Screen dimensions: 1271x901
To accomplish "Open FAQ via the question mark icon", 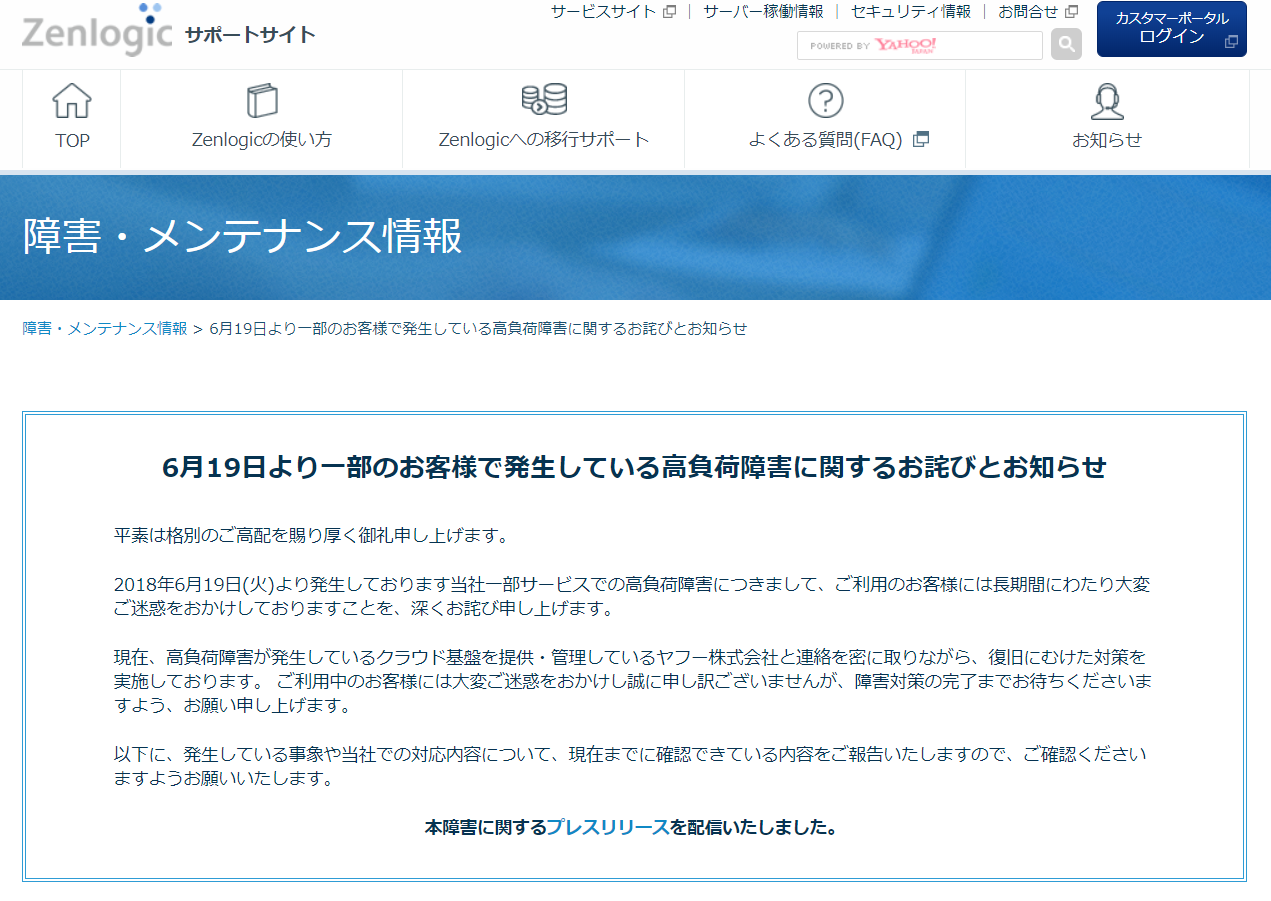I will coord(823,100).
